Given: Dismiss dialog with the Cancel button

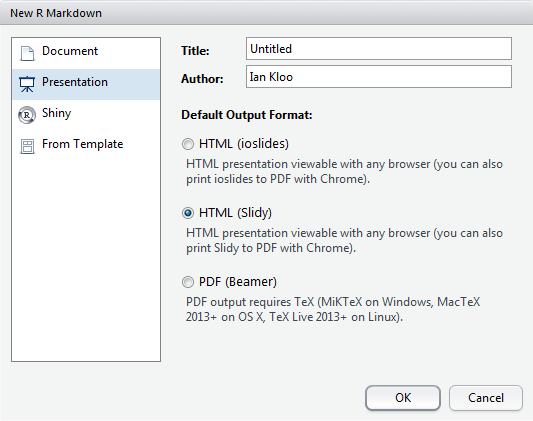Looking at the screenshot, I should coord(486,398).
